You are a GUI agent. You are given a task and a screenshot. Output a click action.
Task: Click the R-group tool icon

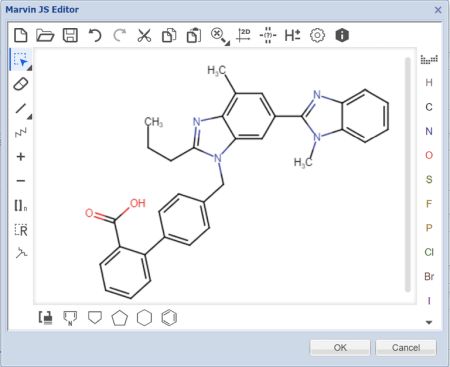pyautogui.click(x=21, y=230)
